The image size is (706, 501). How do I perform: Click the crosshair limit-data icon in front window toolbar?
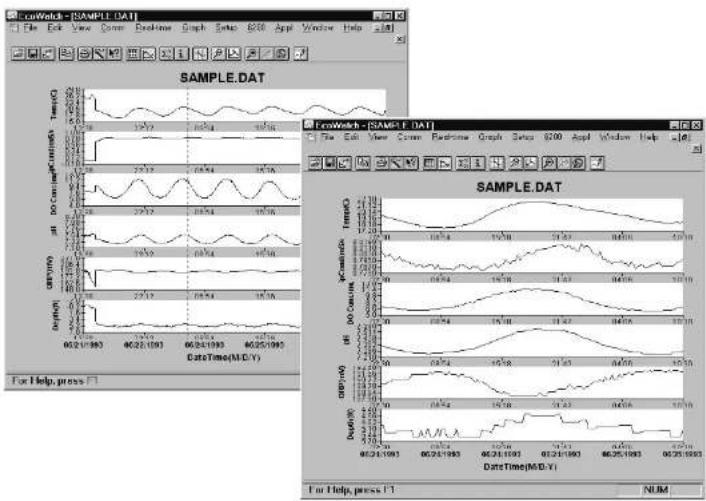497,163
